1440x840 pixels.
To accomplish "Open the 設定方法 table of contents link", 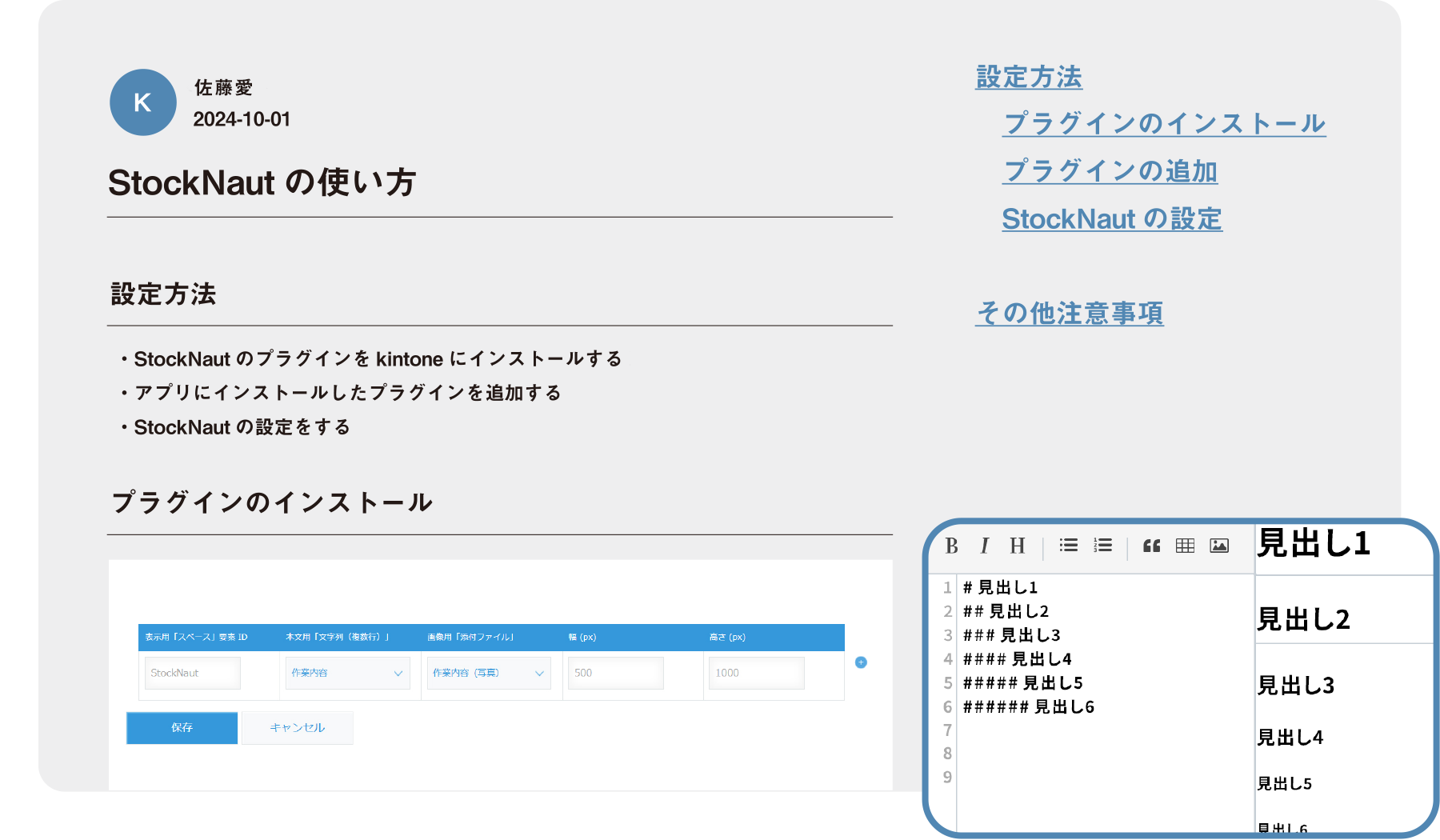I will [1029, 77].
